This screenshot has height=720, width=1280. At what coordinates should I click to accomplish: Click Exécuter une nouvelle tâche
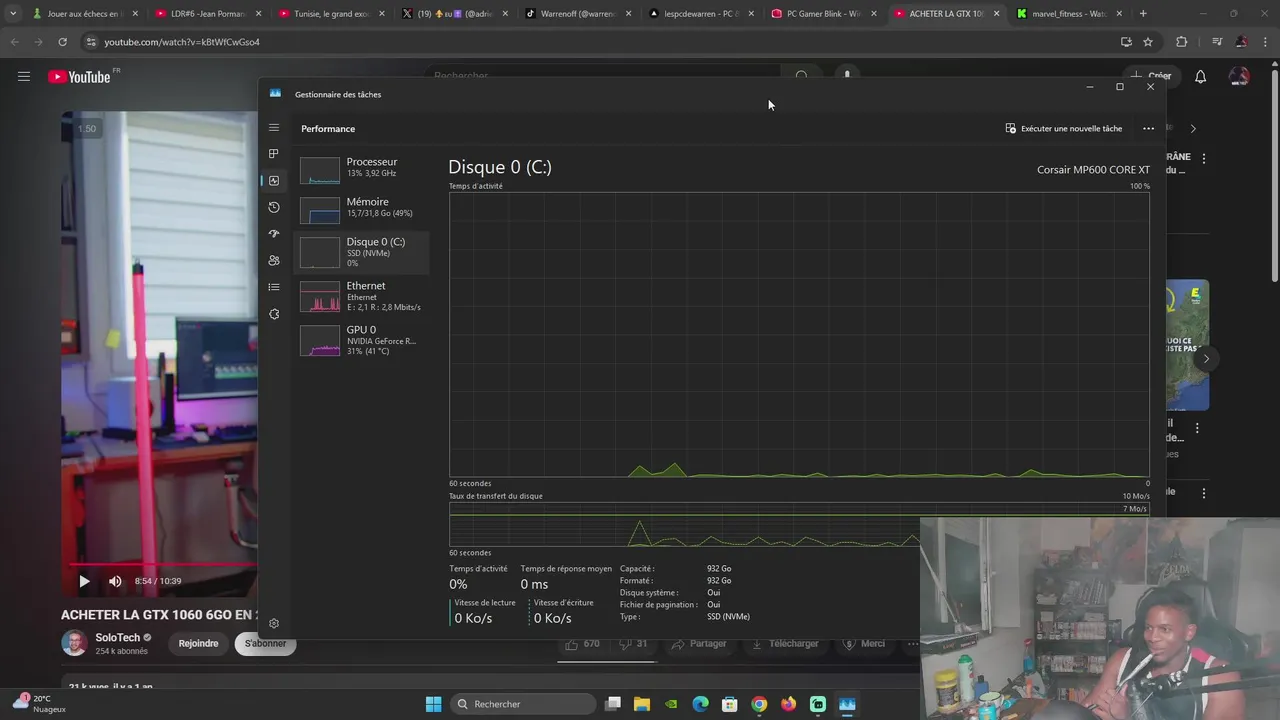(x=1063, y=128)
